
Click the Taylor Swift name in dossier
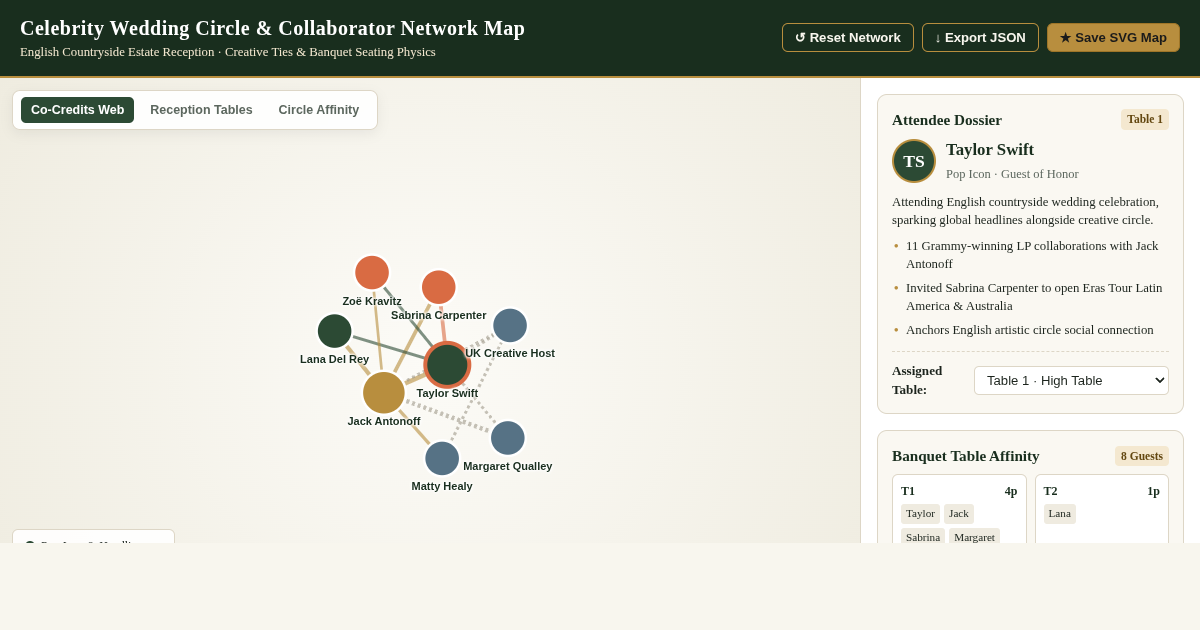[x=990, y=150]
